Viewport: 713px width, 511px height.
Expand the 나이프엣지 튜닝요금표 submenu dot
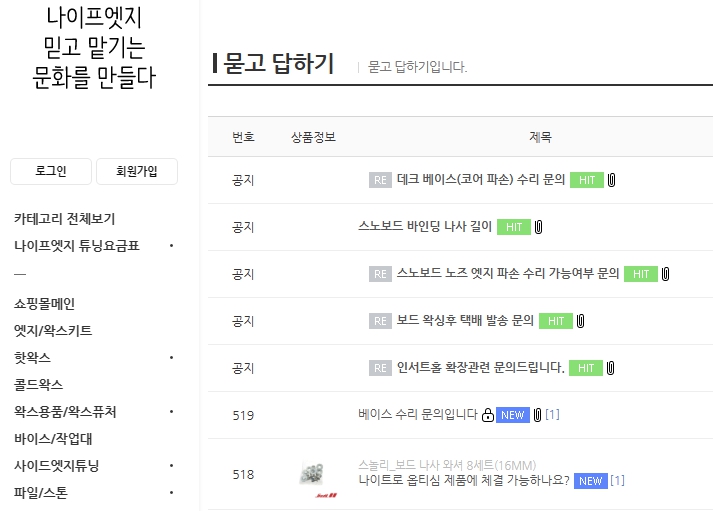pos(172,246)
